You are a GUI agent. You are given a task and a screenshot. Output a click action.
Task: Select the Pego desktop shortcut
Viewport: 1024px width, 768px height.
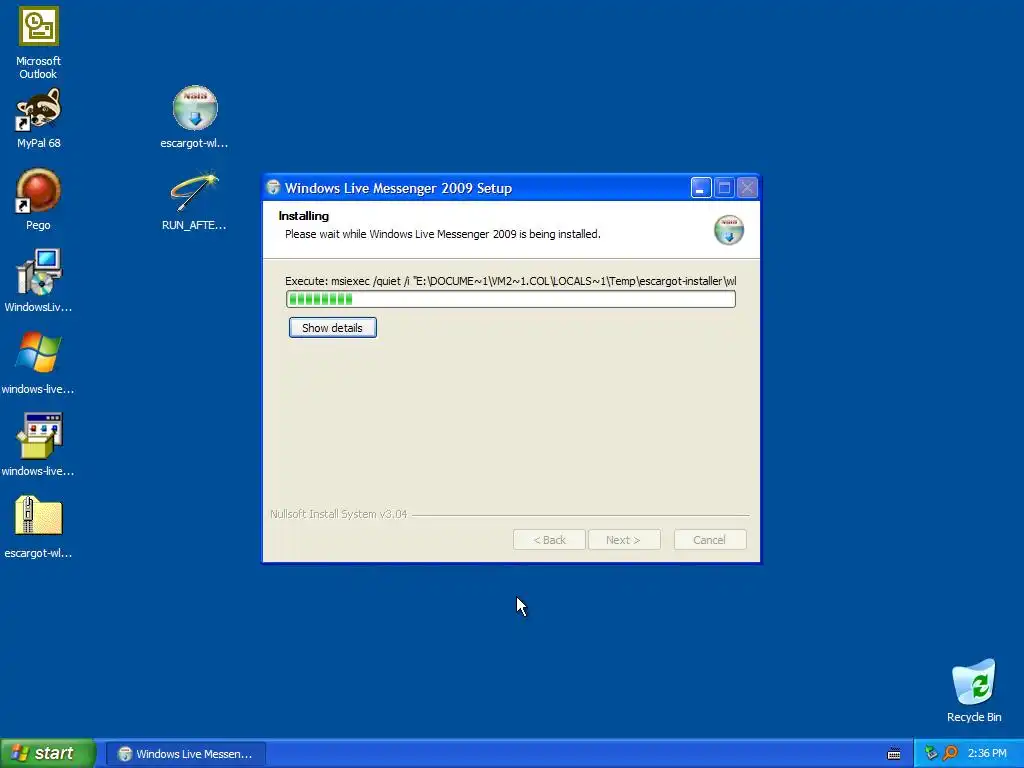click(x=39, y=200)
